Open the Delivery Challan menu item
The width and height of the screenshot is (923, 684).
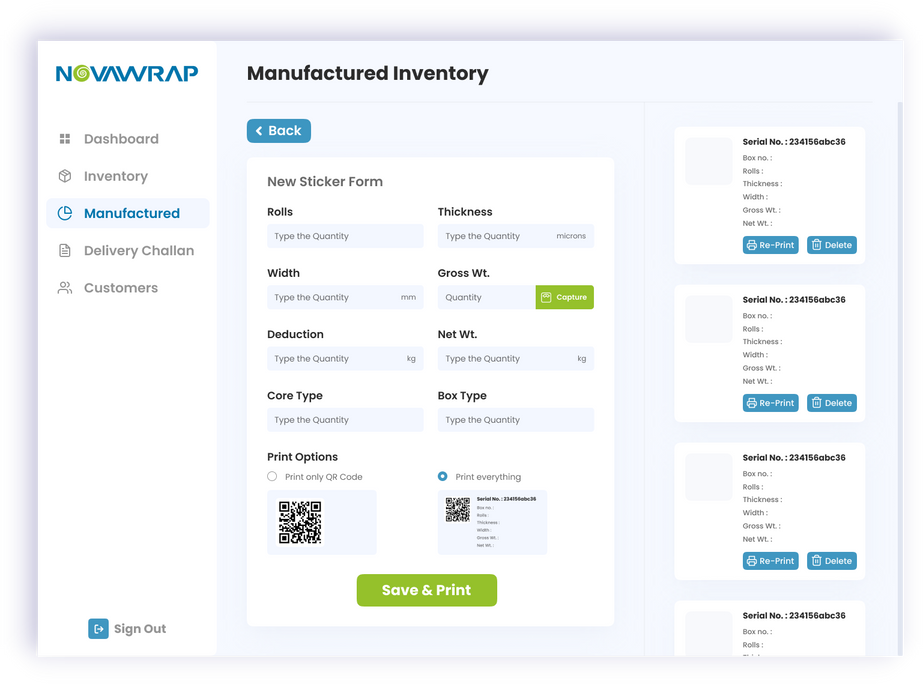[138, 251]
